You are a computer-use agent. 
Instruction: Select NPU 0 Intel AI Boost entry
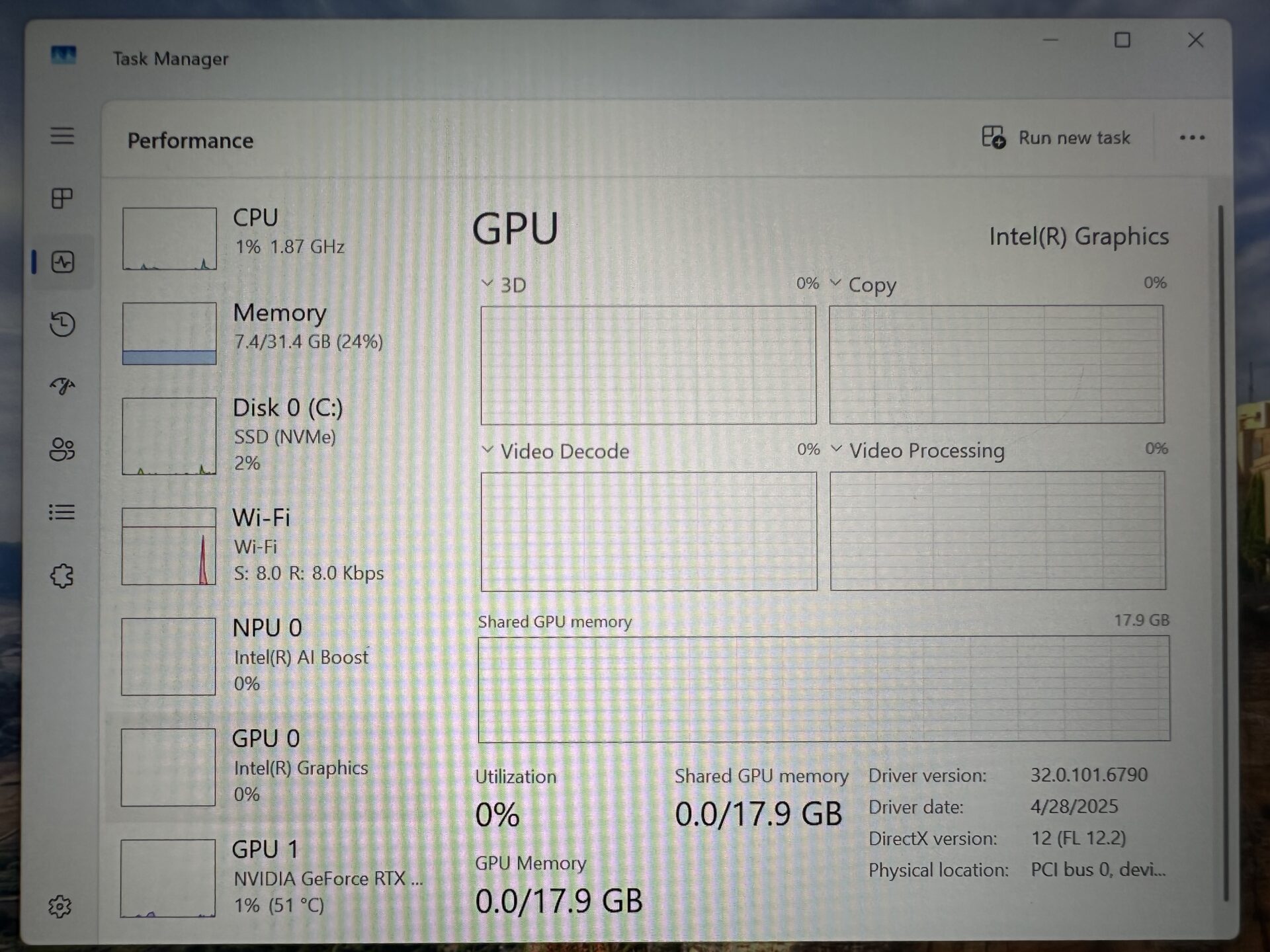pyautogui.click(x=265, y=656)
